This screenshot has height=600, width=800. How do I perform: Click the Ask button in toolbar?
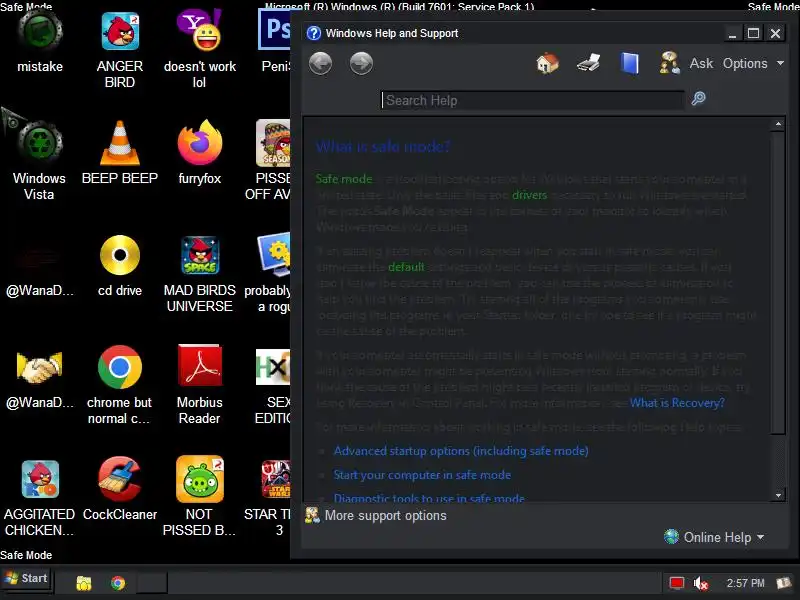[701, 63]
